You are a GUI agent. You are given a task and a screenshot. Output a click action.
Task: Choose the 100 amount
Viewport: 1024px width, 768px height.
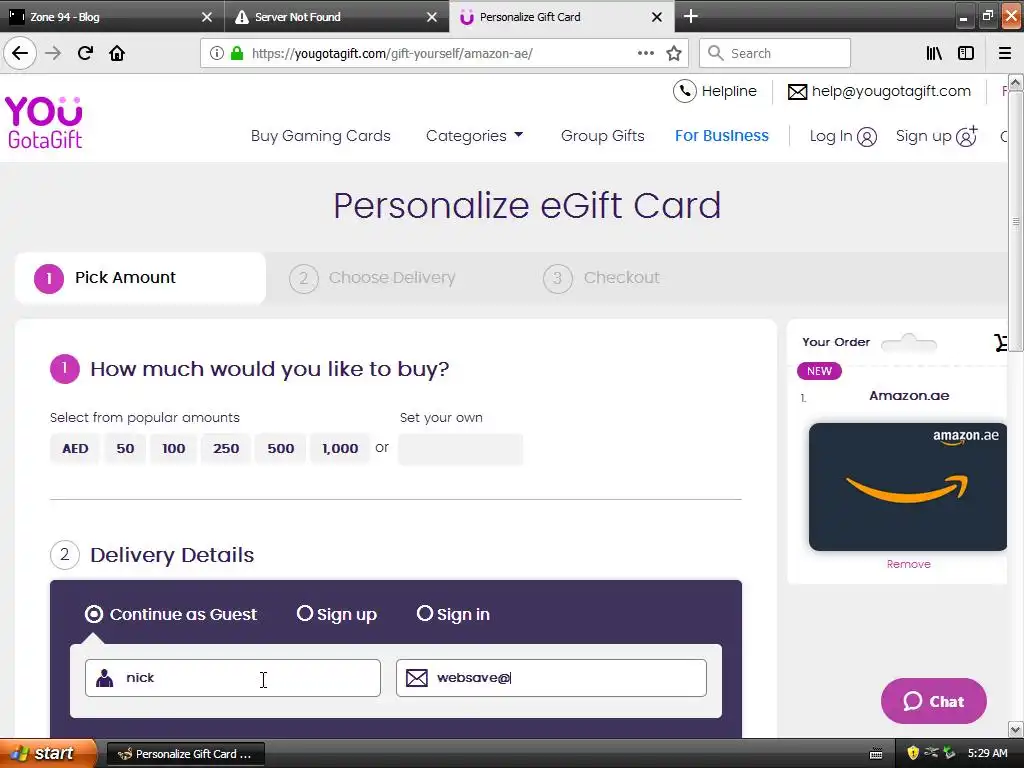(174, 449)
